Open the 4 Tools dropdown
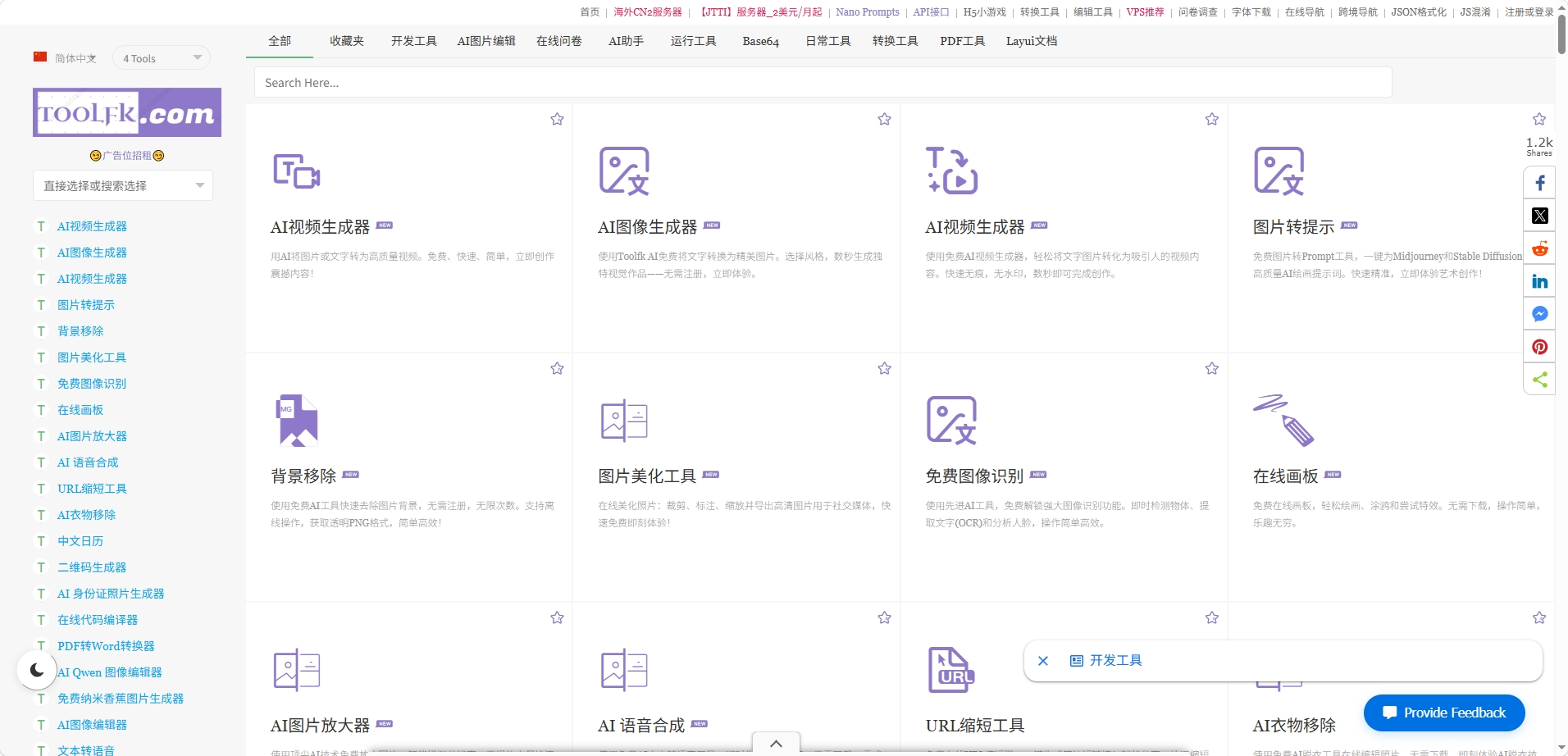 (x=162, y=58)
